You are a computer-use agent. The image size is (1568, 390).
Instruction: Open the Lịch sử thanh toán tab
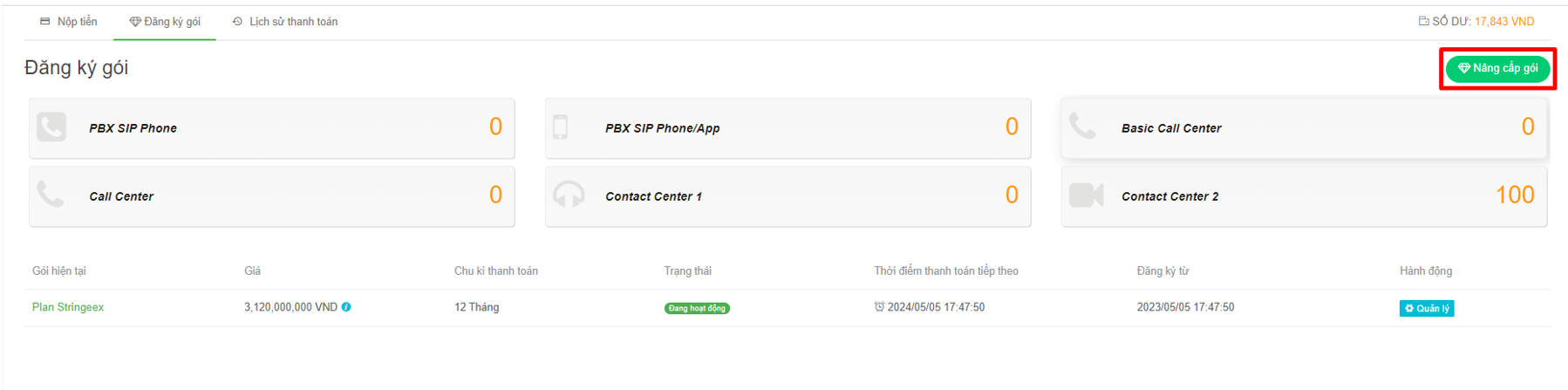click(285, 22)
